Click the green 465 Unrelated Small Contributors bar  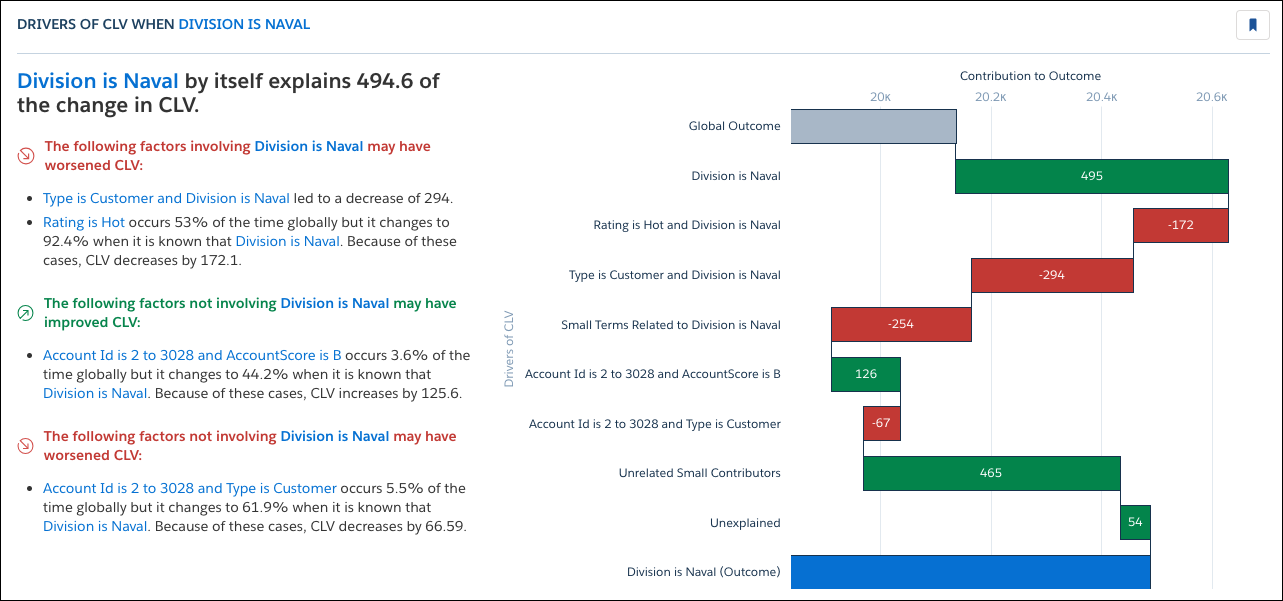point(991,473)
